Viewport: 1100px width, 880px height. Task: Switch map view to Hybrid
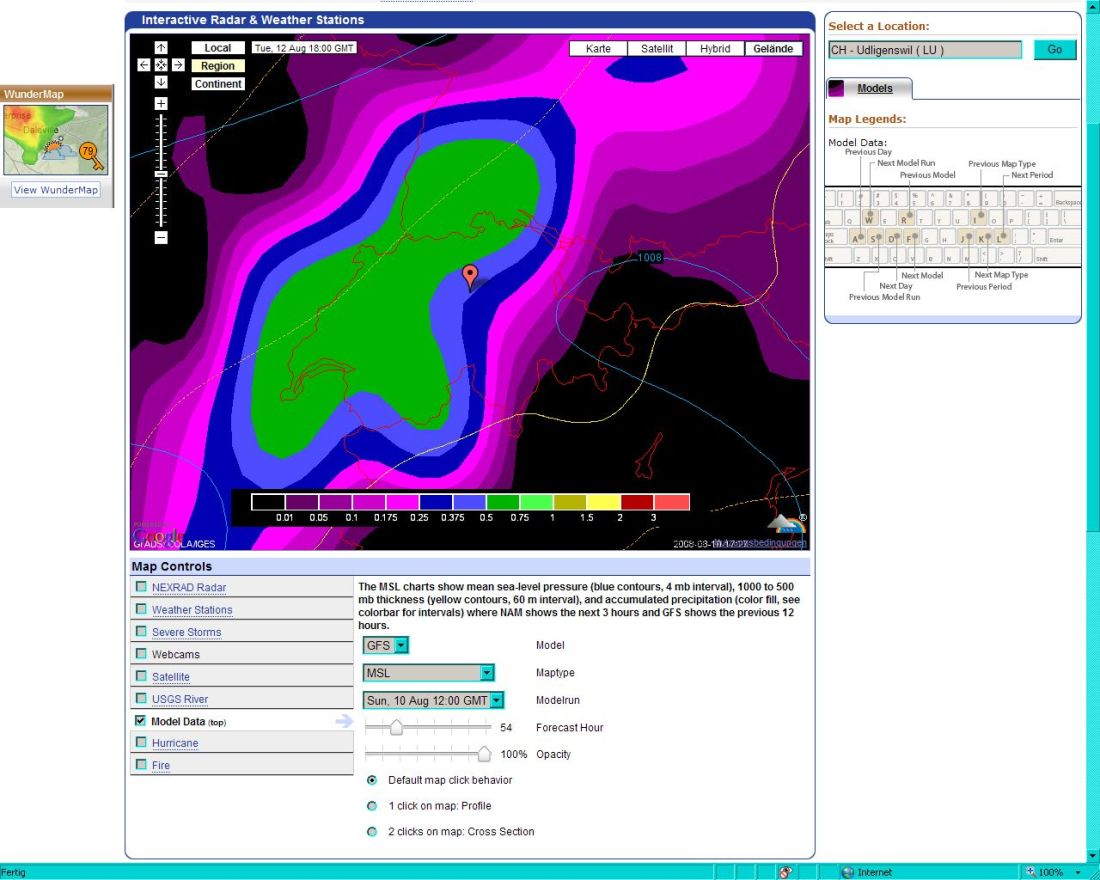coord(715,48)
